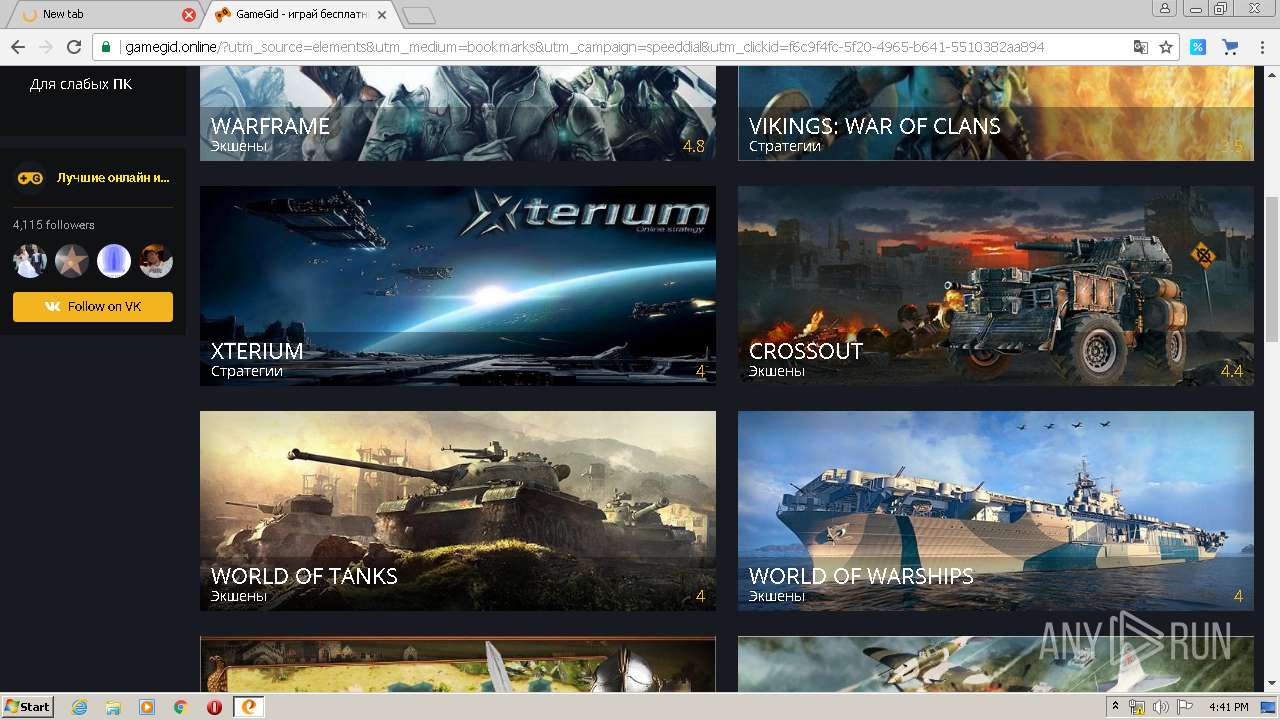Open Google Chrome taskbar icon
The width and height of the screenshot is (1280, 720).
pos(180,707)
